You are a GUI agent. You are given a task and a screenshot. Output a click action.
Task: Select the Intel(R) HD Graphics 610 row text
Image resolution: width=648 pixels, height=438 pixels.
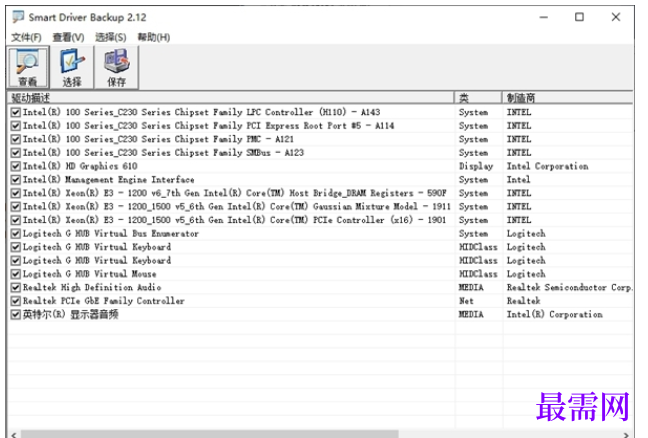[80, 166]
